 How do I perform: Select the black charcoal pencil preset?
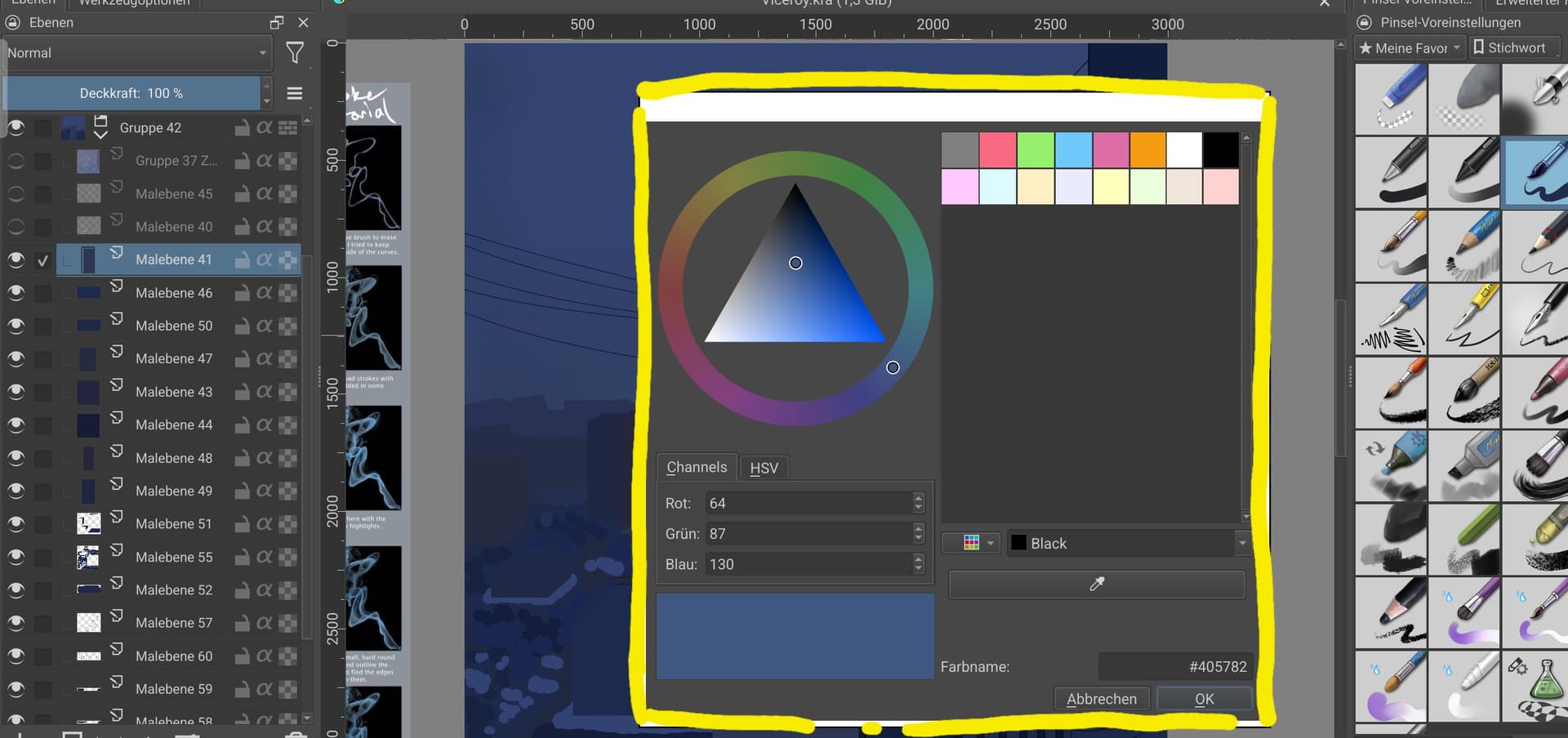coord(1391,613)
